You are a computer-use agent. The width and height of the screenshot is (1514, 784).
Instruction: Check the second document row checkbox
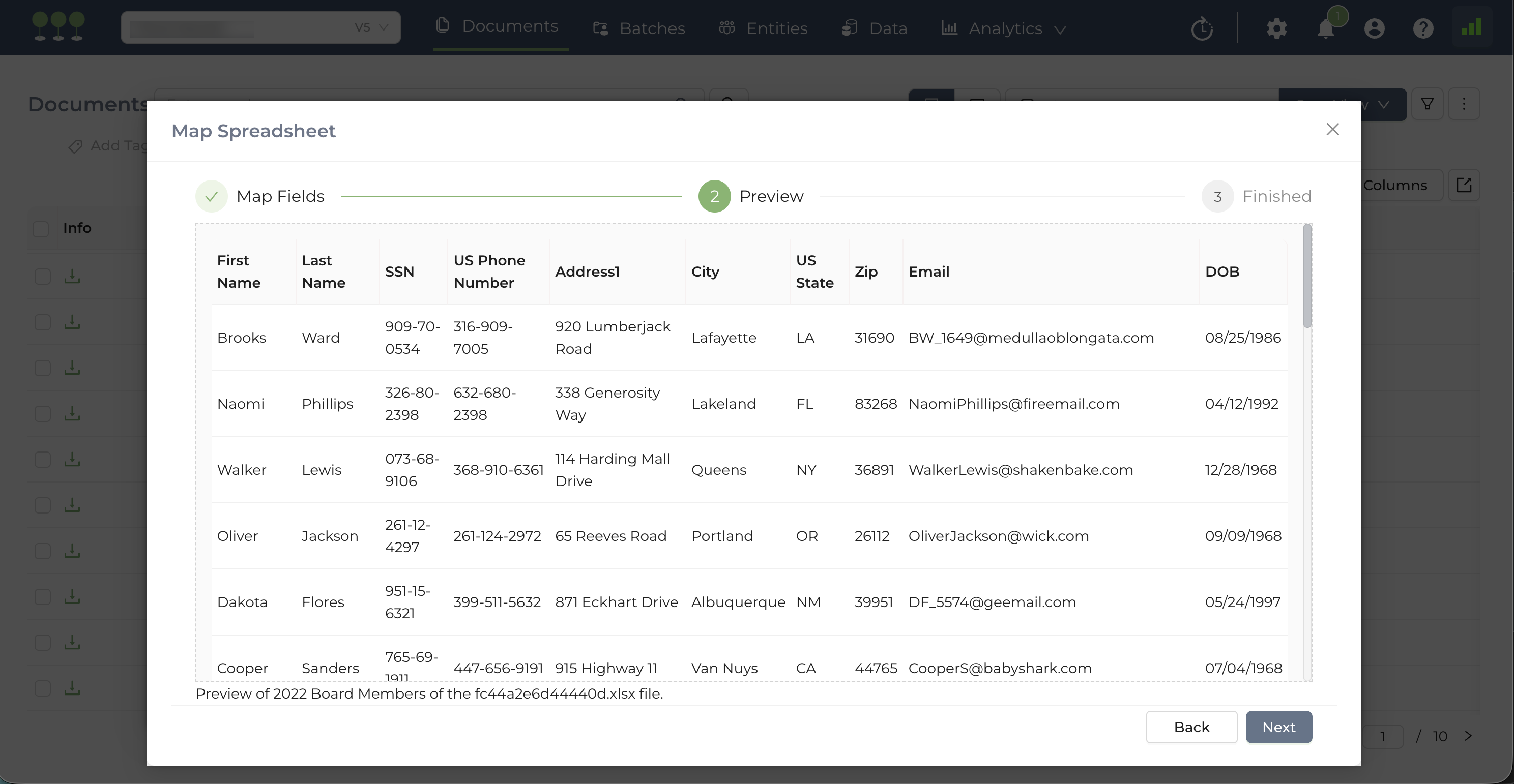click(x=42, y=322)
